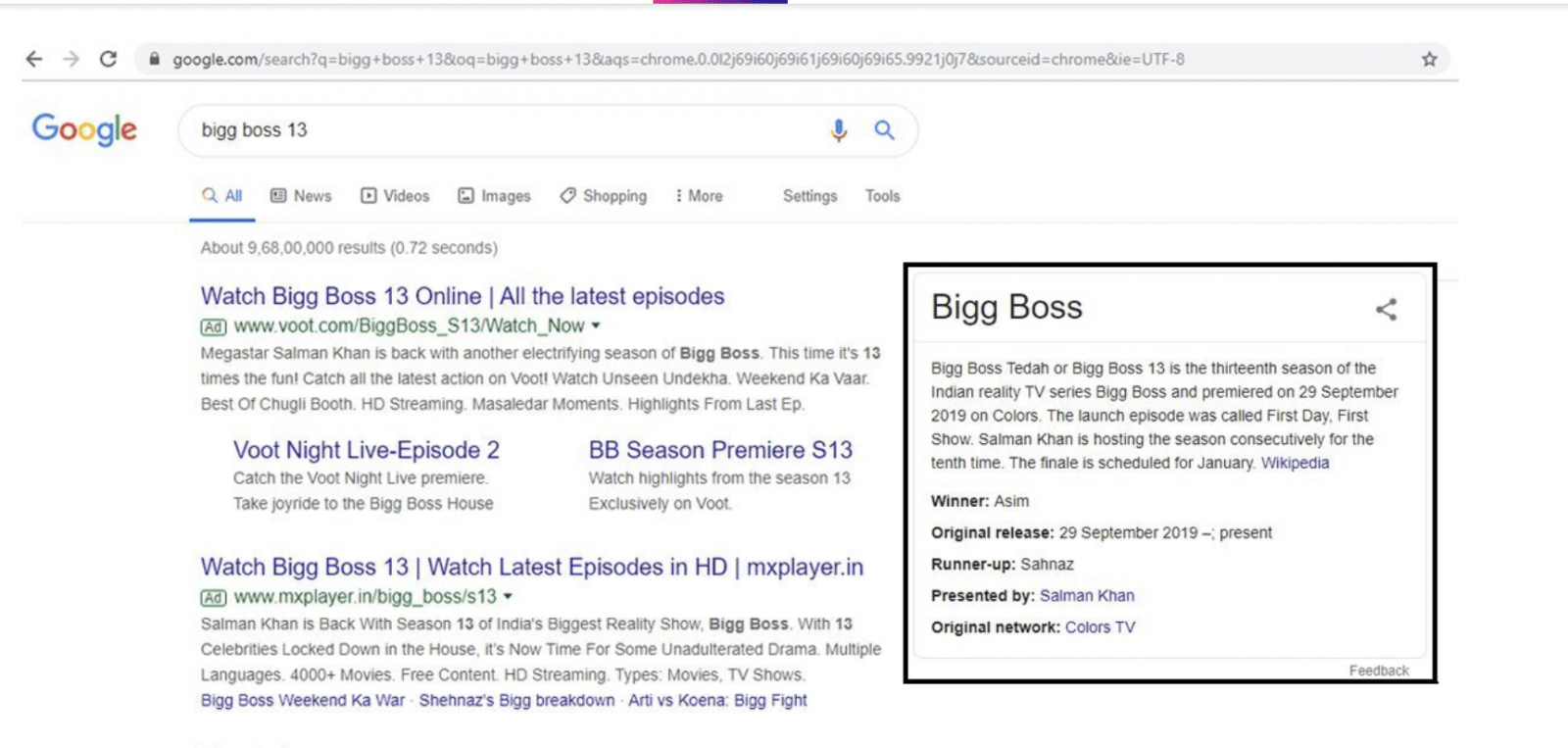The width and height of the screenshot is (1568, 748).
Task: Open the dropdown arrow next to the mxplayer.in URL
Action: pyautogui.click(x=508, y=596)
